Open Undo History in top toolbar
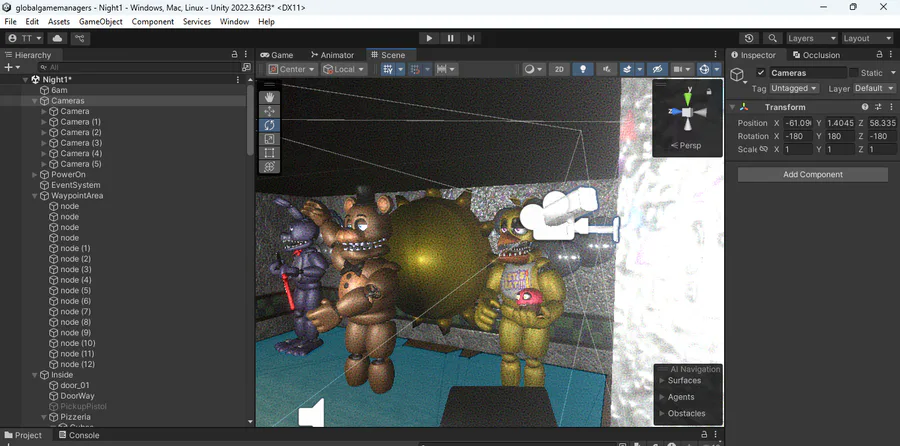Image resolution: width=900 pixels, height=446 pixels. click(748, 38)
